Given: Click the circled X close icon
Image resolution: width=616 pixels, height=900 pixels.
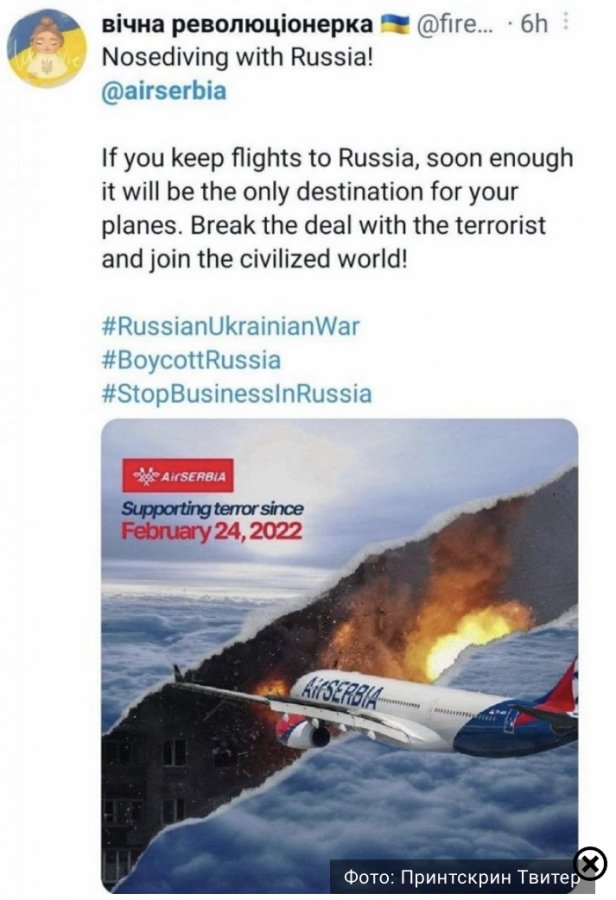Looking at the screenshot, I should [590, 863].
